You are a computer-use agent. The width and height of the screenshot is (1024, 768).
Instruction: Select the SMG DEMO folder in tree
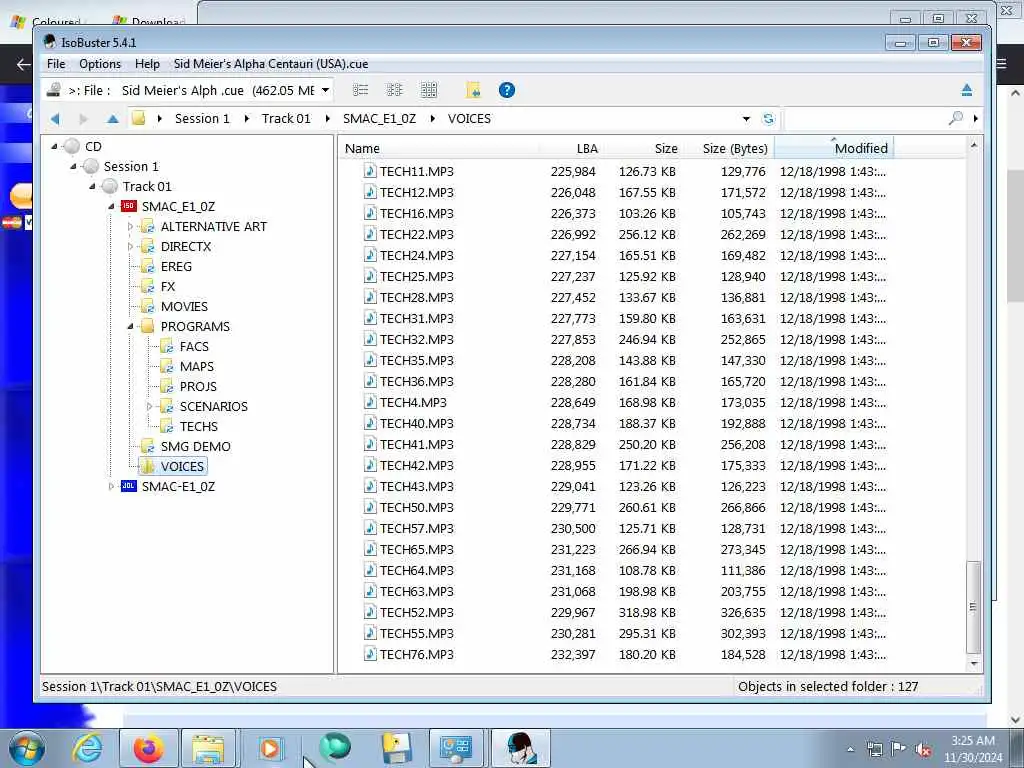pos(195,446)
